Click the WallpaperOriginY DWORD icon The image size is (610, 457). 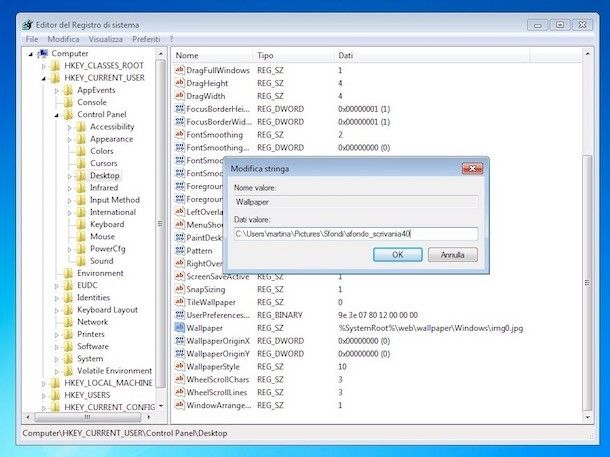coord(179,354)
